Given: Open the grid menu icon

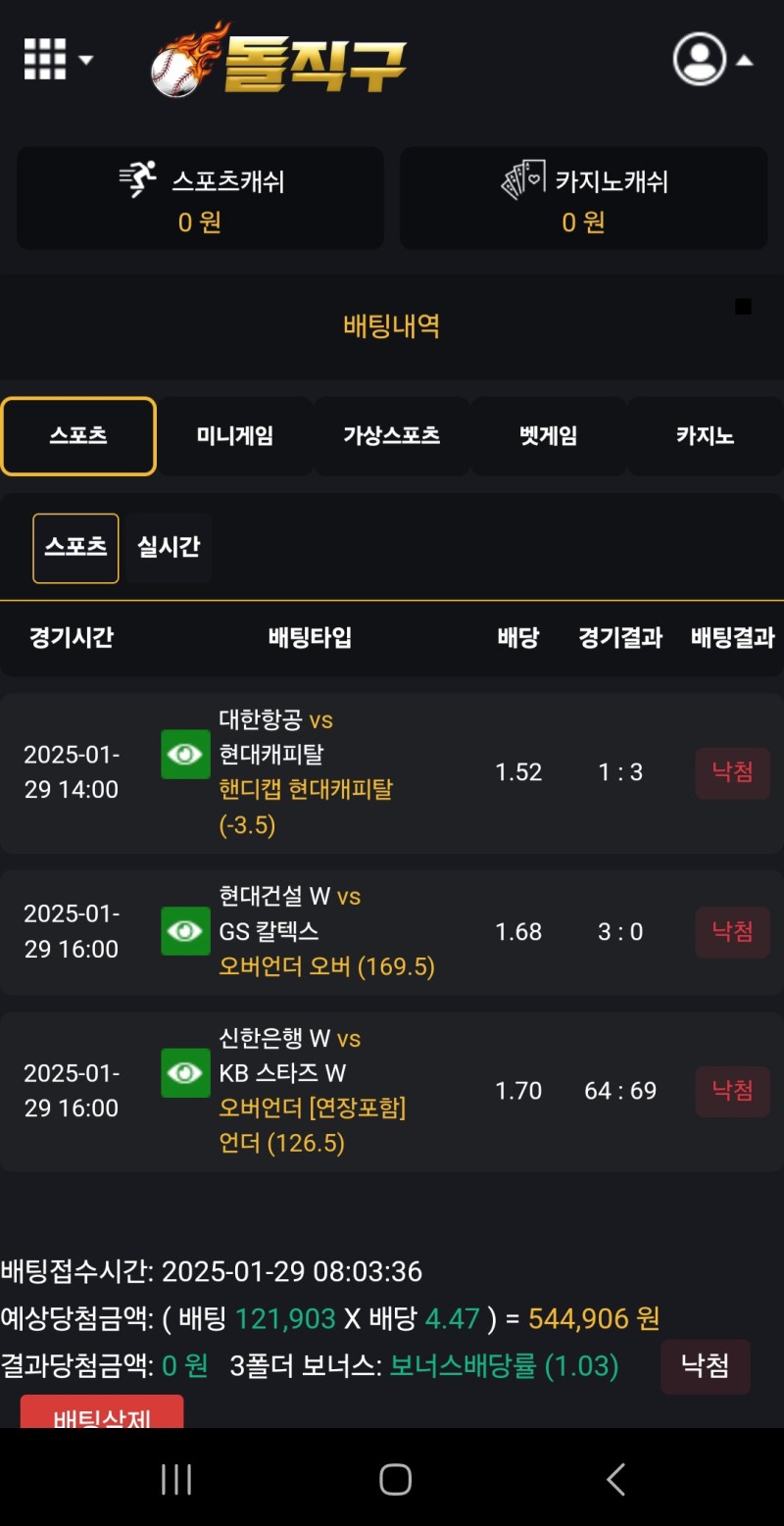Looking at the screenshot, I should coord(45,59).
